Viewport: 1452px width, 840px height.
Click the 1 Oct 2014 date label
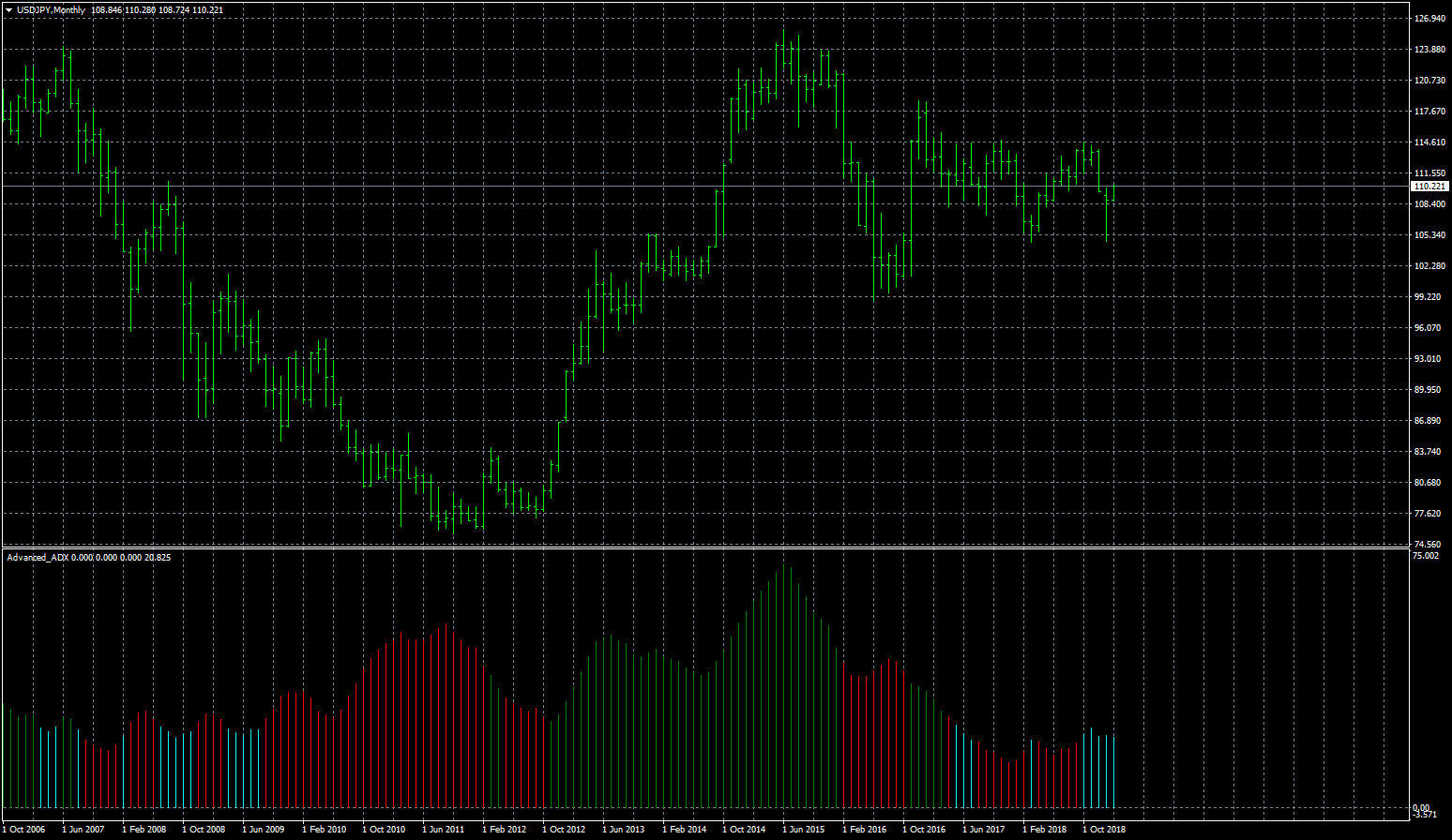(x=744, y=830)
